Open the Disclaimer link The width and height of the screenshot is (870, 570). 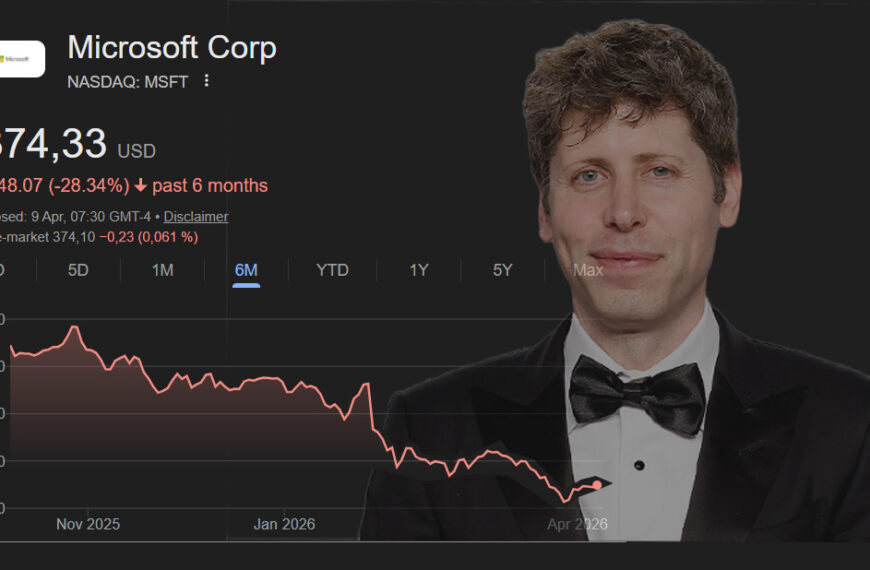(x=196, y=216)
